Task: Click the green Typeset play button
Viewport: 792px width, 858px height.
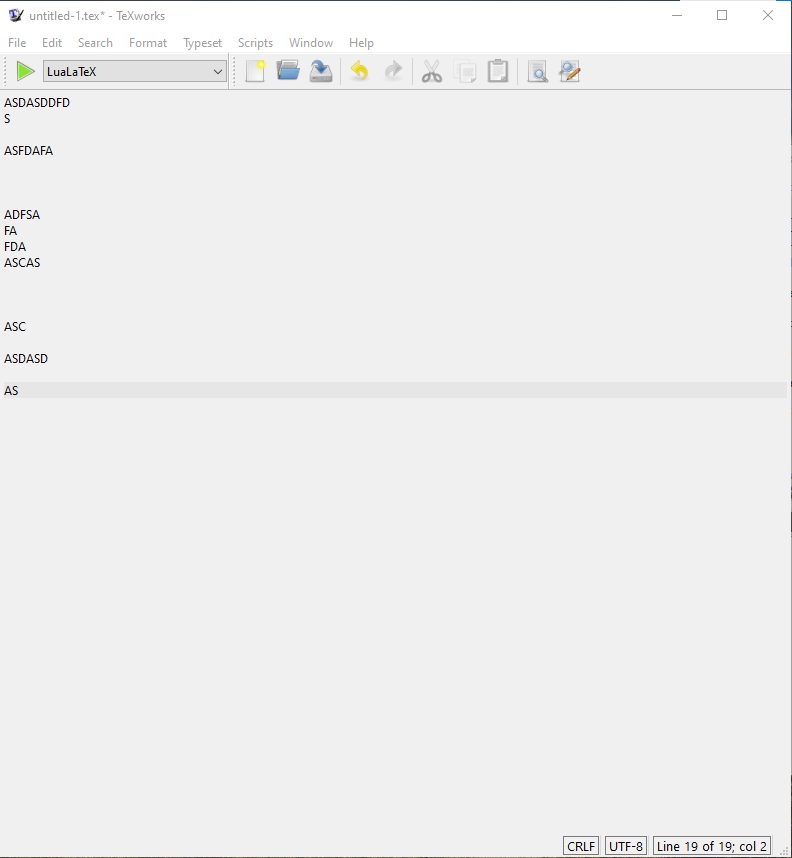Action: tap(25, 72)
